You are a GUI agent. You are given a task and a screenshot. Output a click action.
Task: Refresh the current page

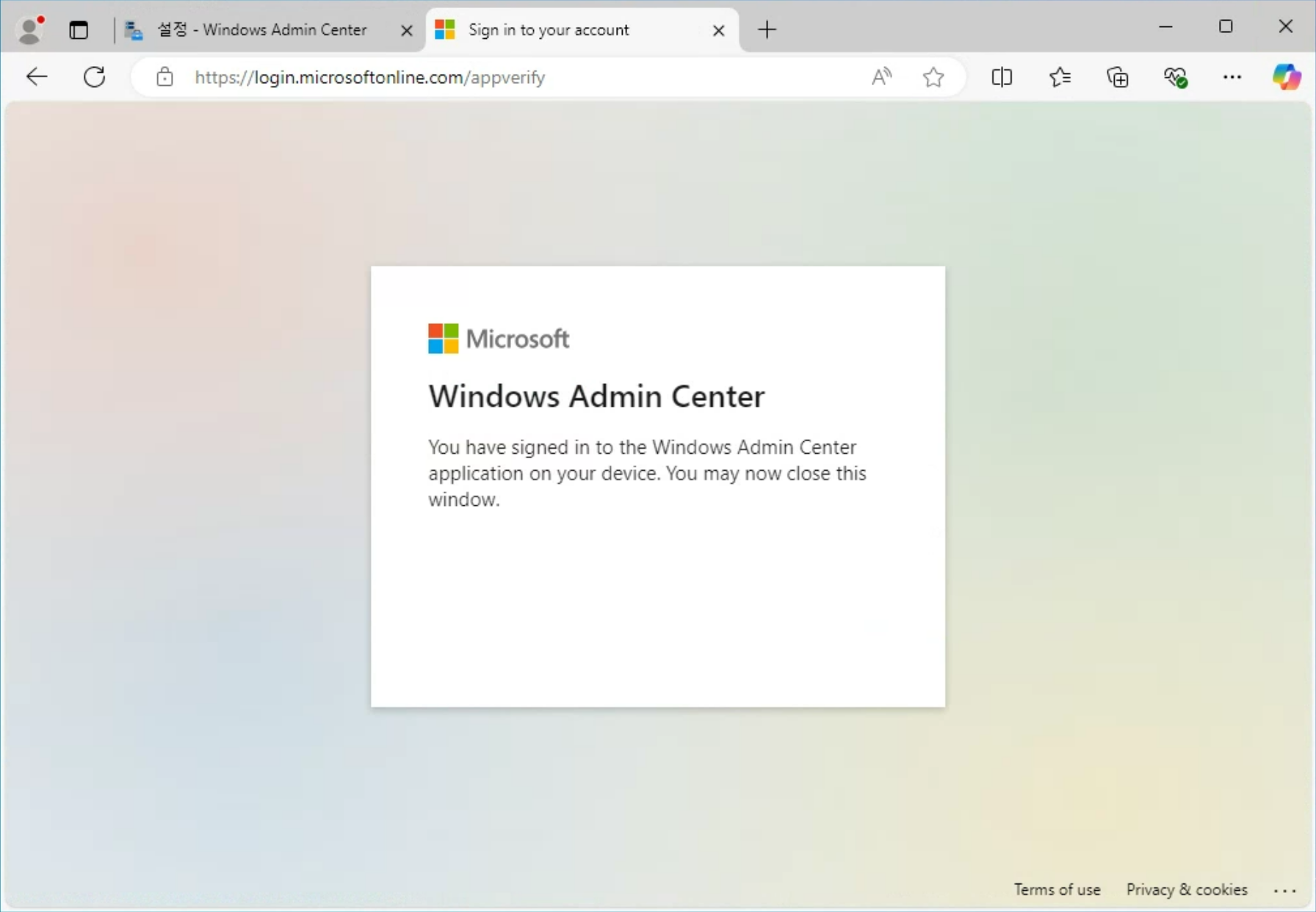(94, 76)
